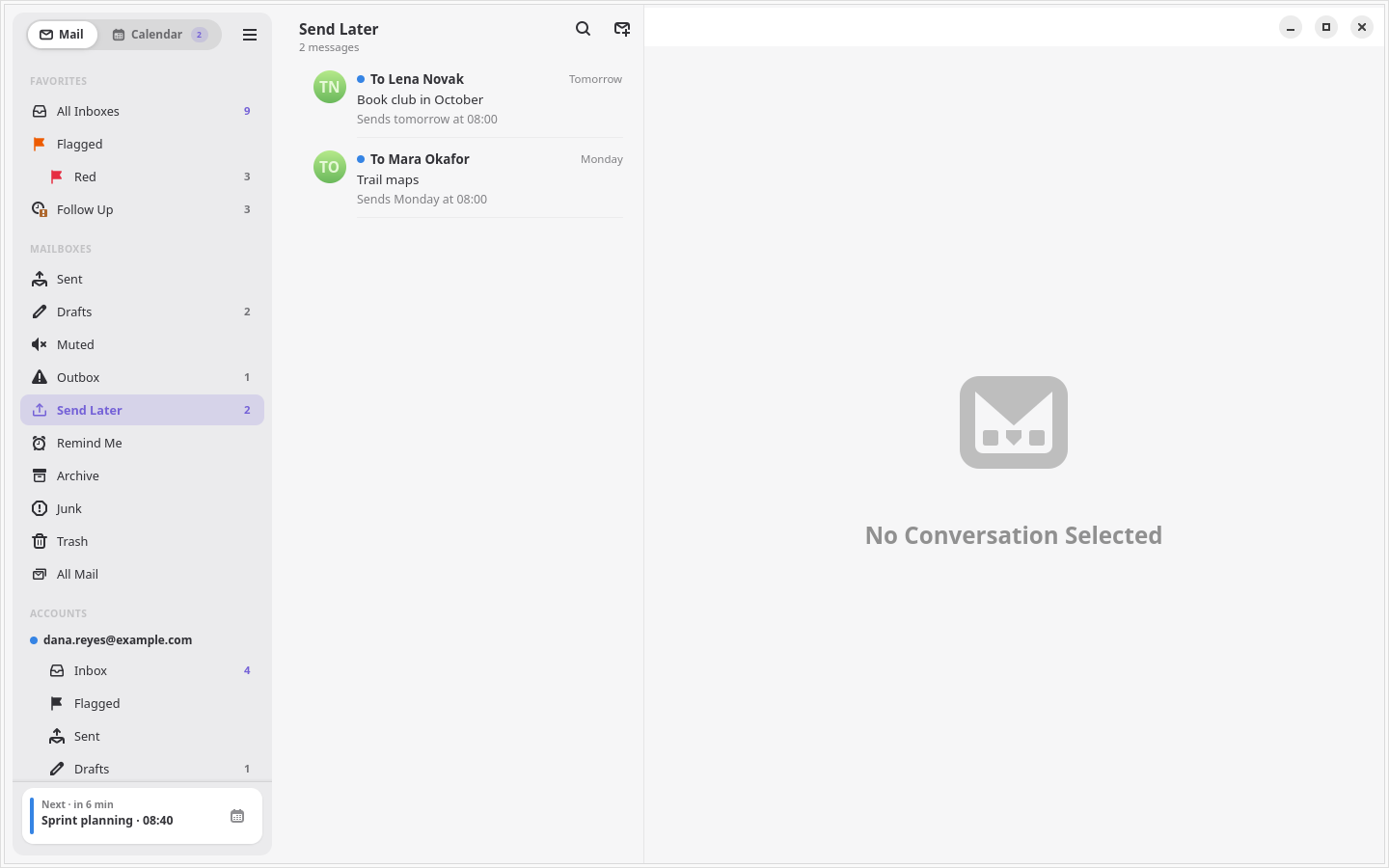Open the 'Book club in October' message

467,98
